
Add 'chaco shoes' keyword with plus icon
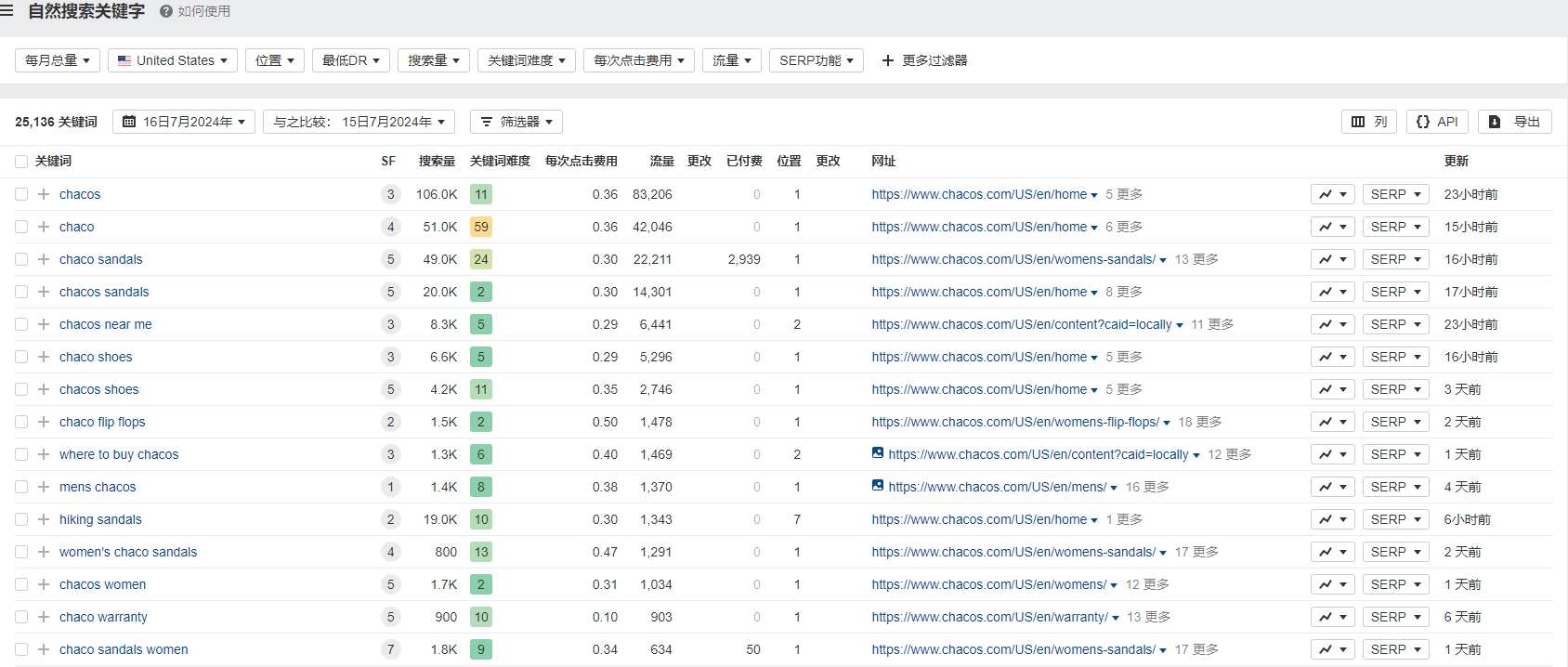click(x=44, y=357)
